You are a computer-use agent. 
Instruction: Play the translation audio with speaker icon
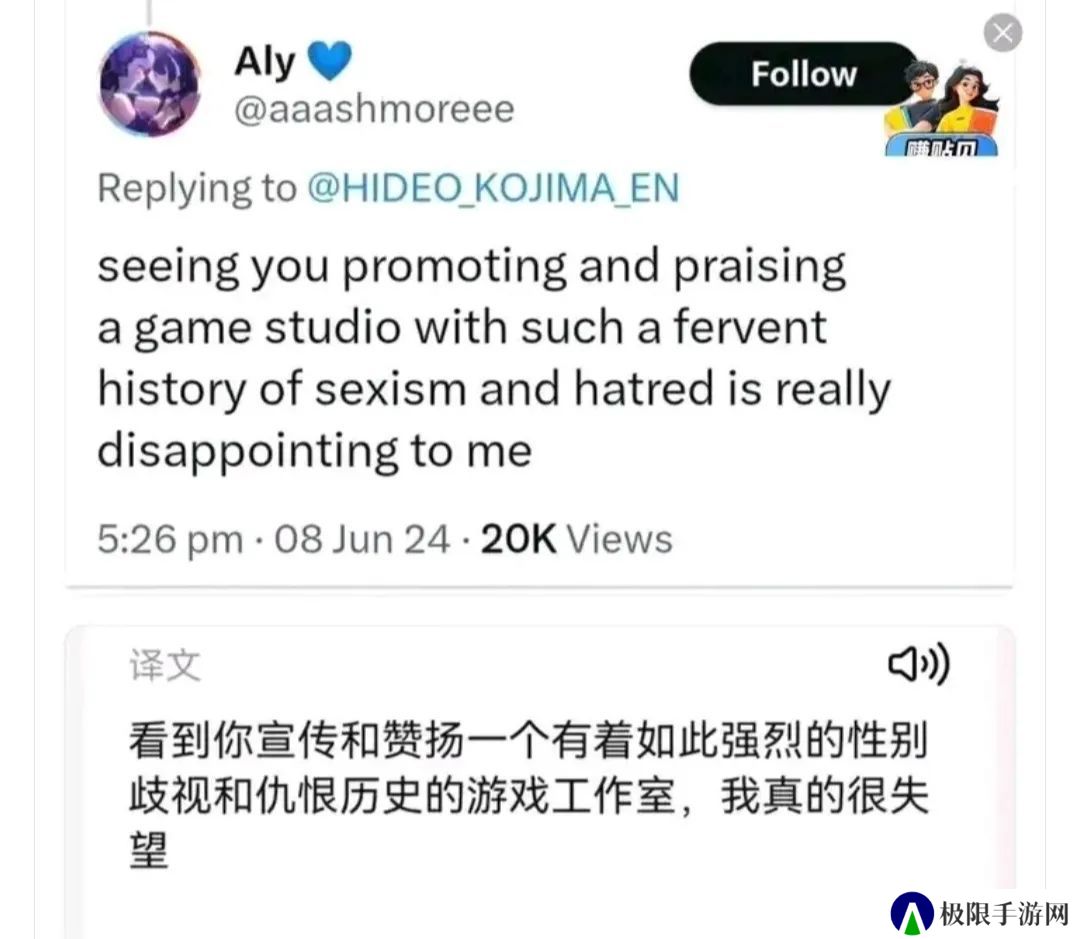tap(919, 664)
